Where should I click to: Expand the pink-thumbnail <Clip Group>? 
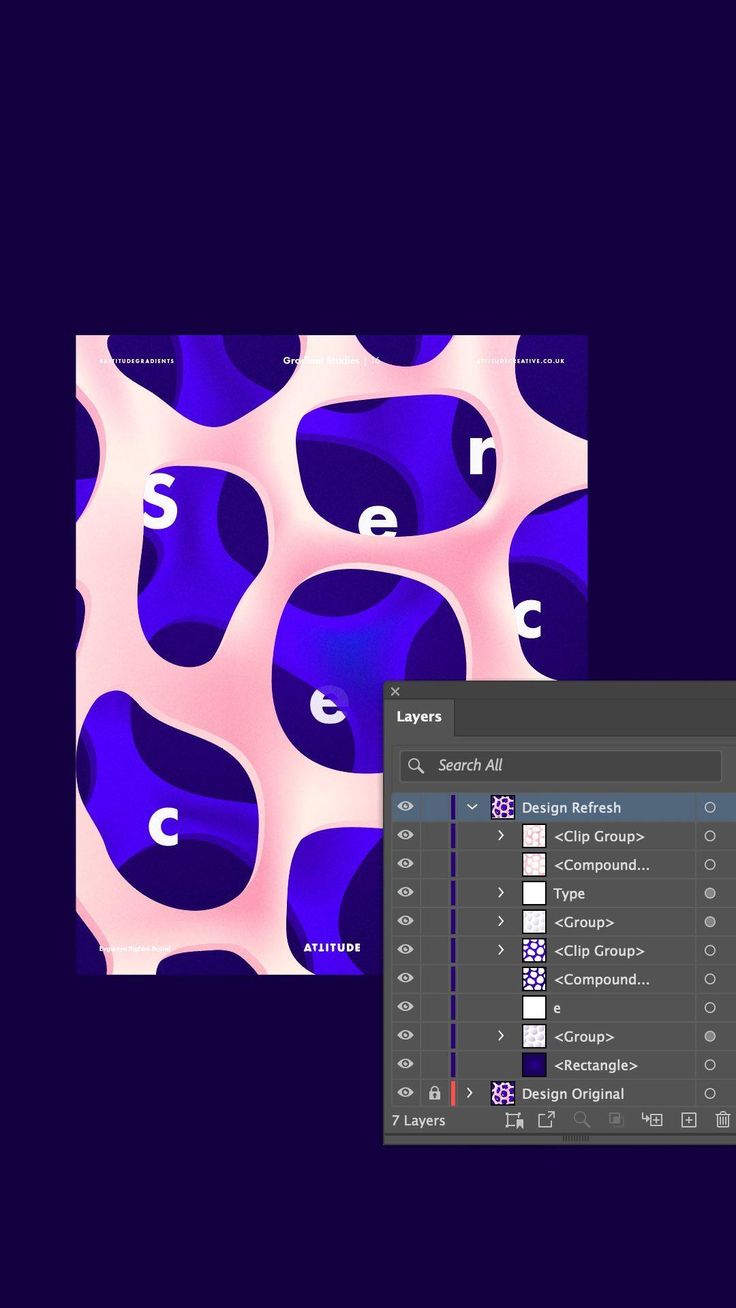[501, 835]
